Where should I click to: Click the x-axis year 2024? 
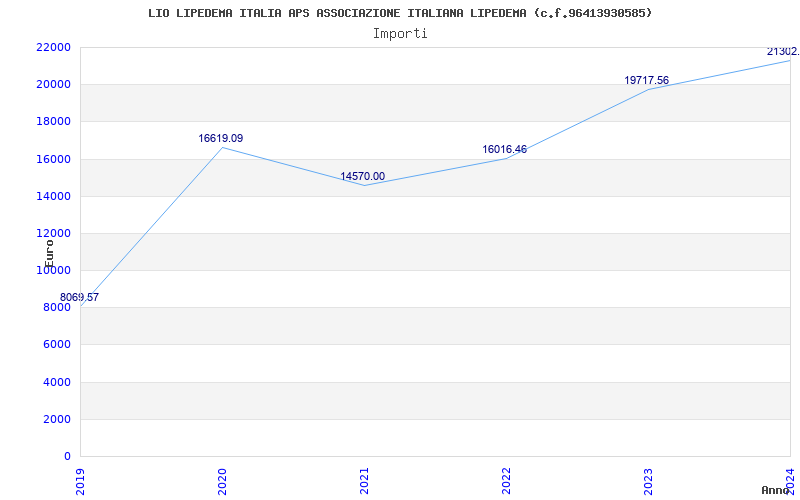pyautogui.click(x=790, y=481)
